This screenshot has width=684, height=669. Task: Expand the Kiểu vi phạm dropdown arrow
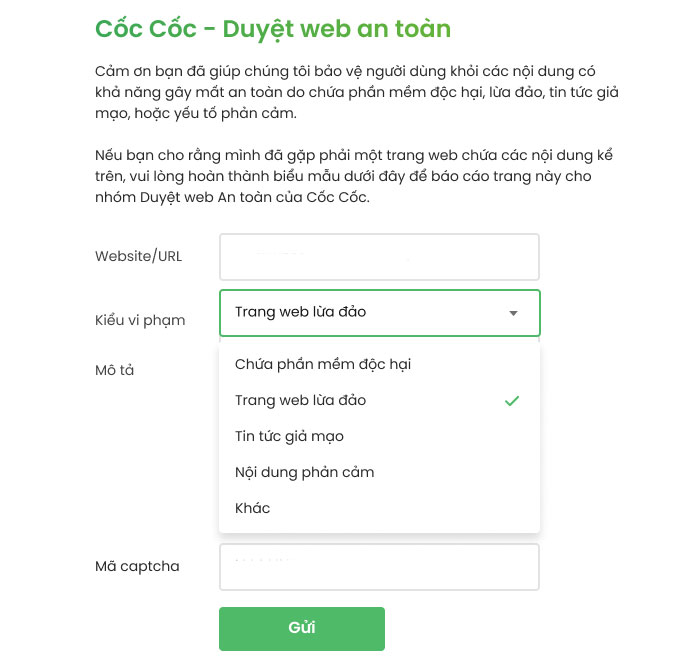click(513, 313)
